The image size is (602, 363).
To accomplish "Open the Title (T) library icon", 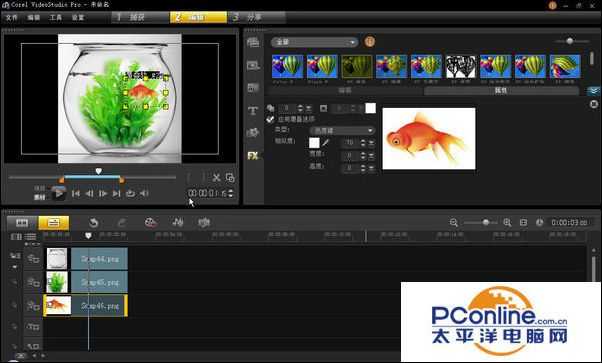I will 253,111.
